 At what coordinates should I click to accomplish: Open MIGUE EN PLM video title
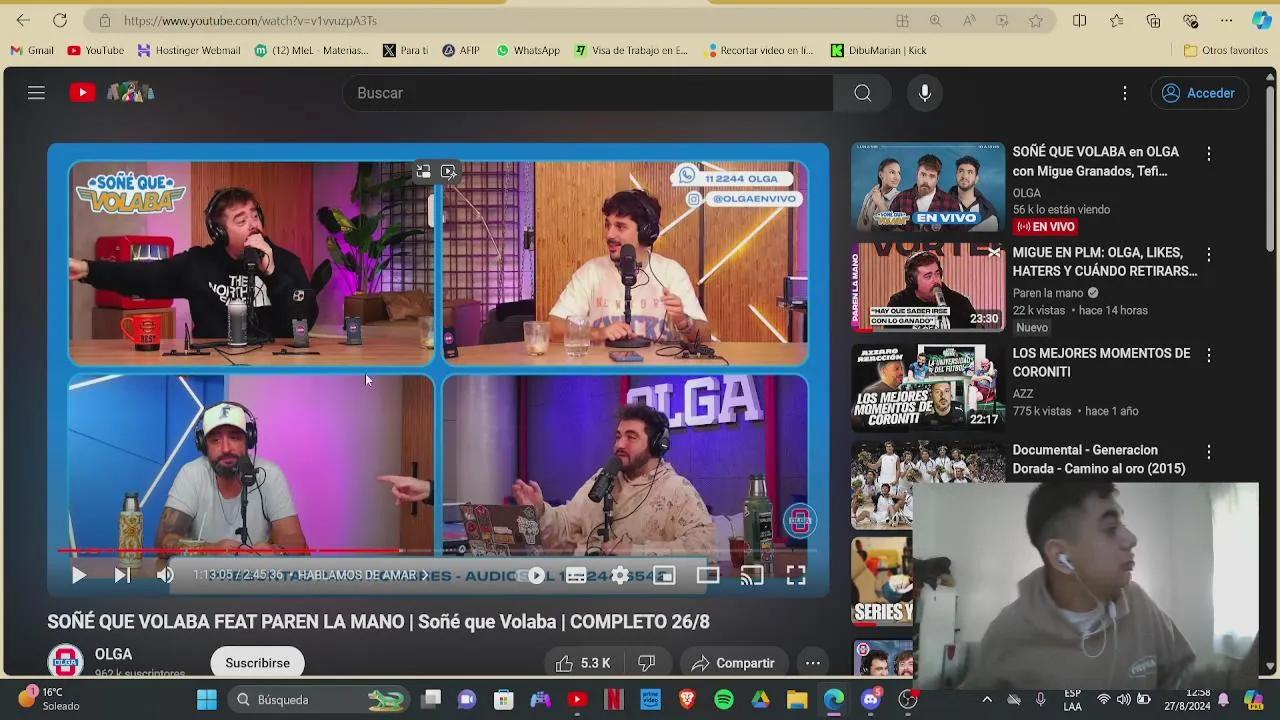tap(1105, 262)
